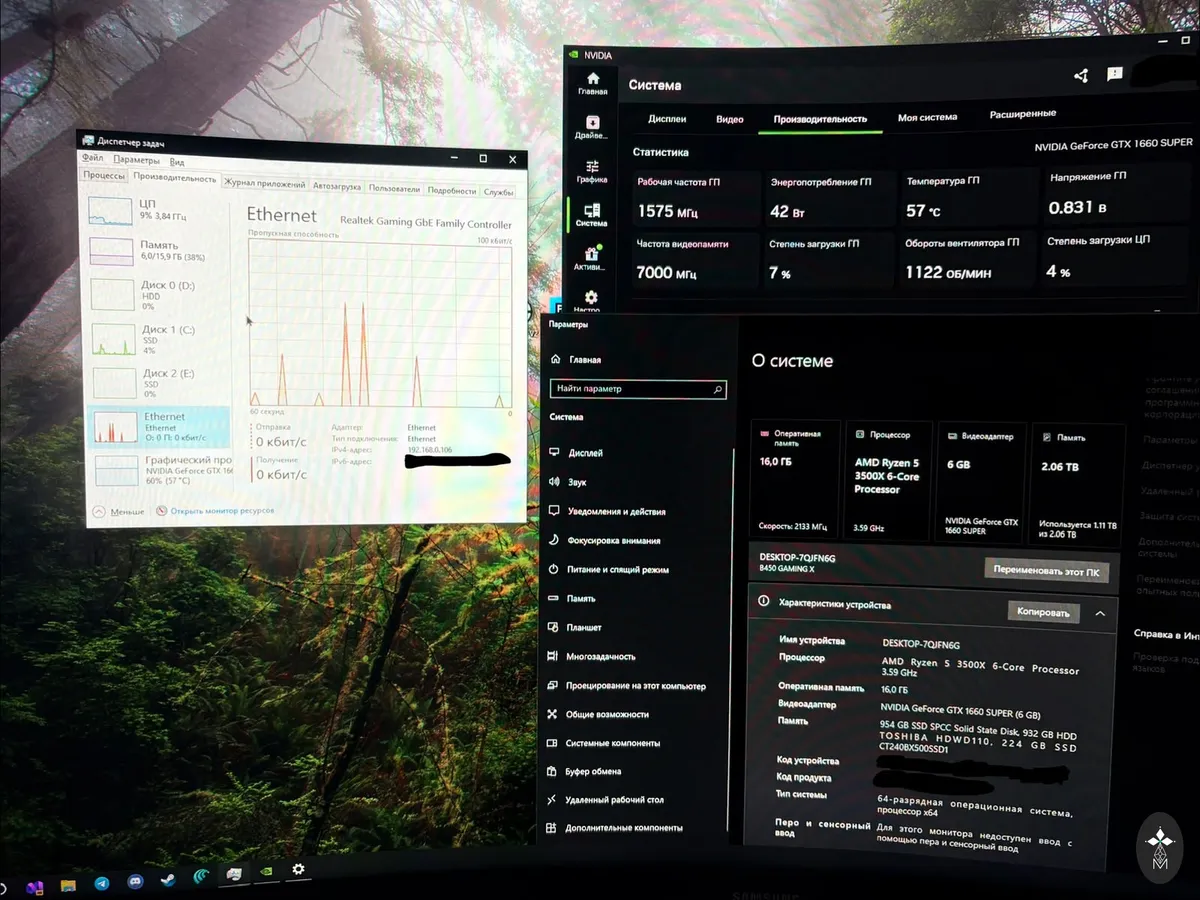Select Система icon in NVIDIA sidebar
1200x900 pixels.
tap(591, 215)
